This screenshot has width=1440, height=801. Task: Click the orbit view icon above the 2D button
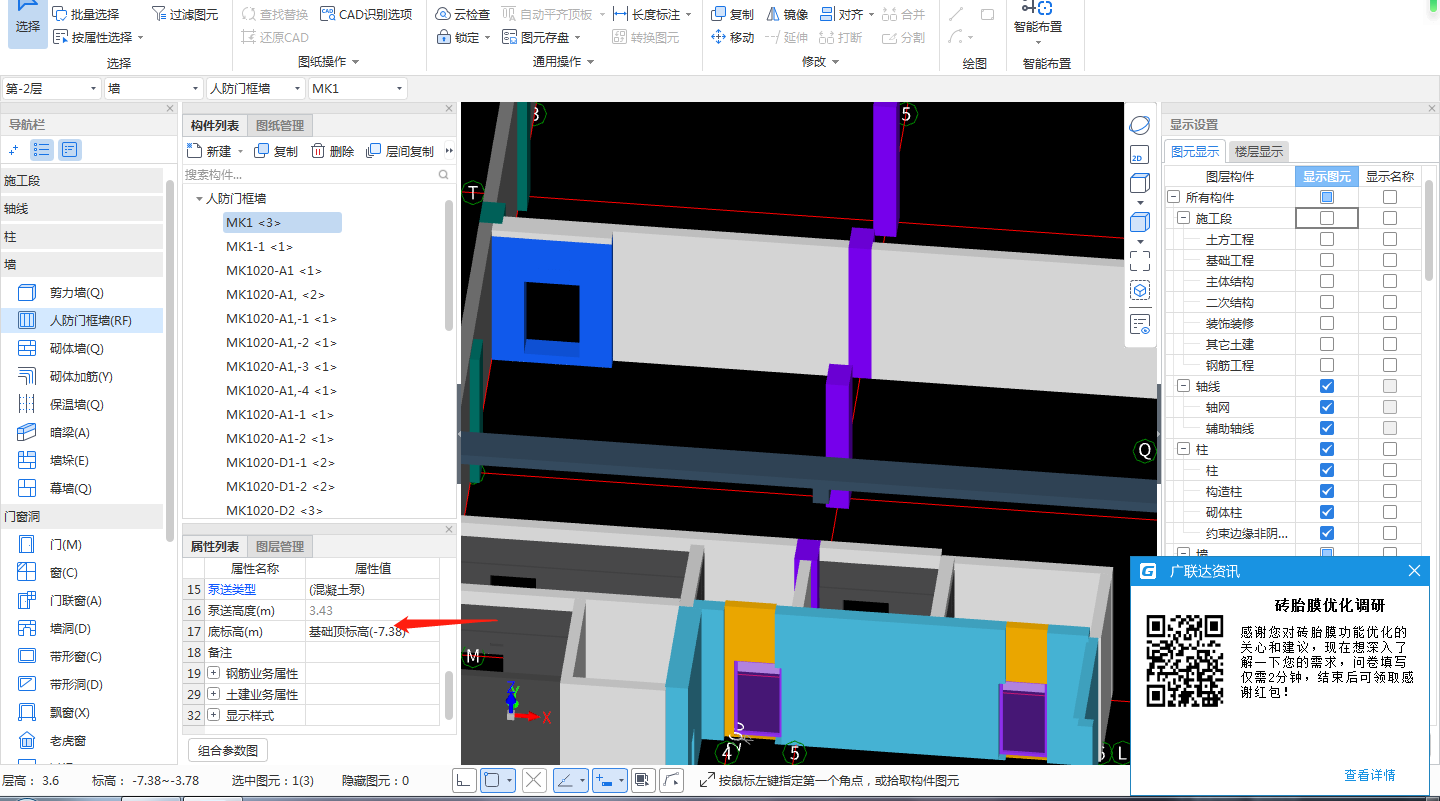(1139, 125)
